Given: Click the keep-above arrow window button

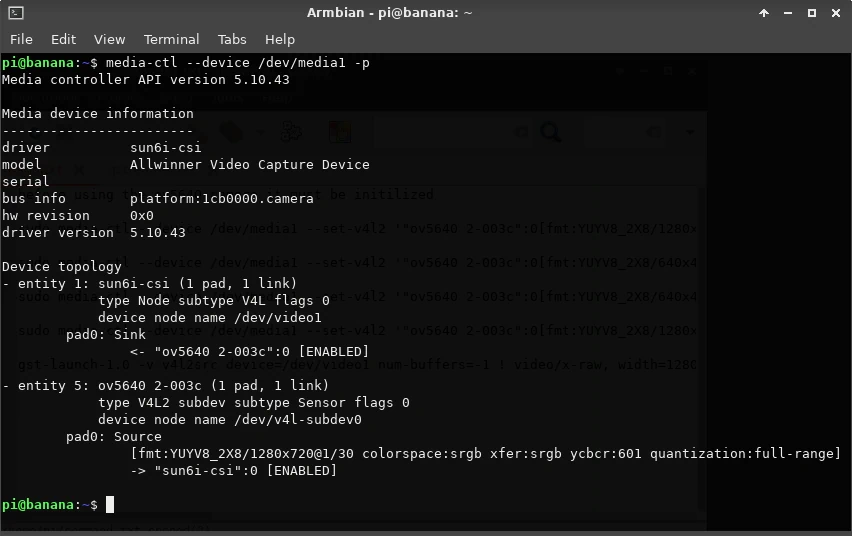Looking at the screenshot, I should point(764,13).
